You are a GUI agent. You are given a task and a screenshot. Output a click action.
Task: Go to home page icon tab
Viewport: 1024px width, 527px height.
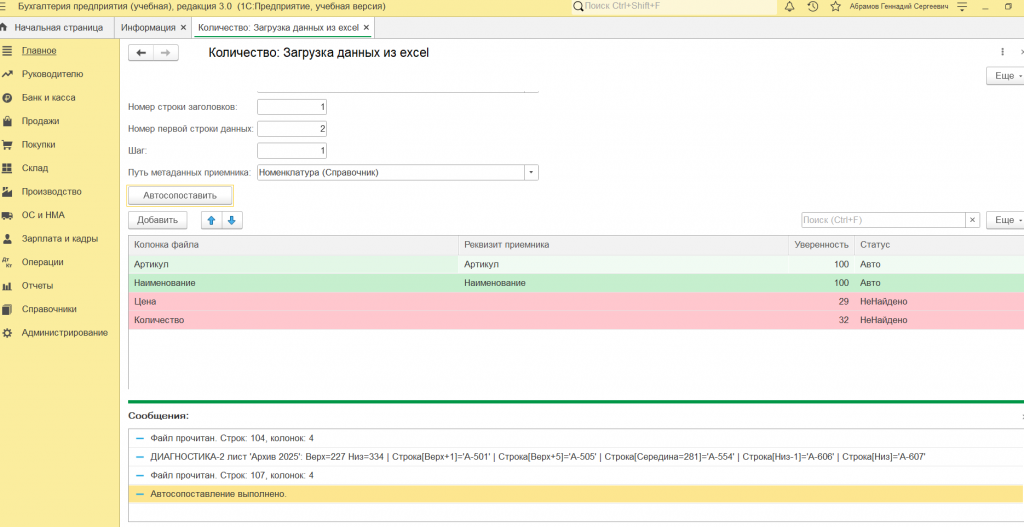tap(4, 27)
